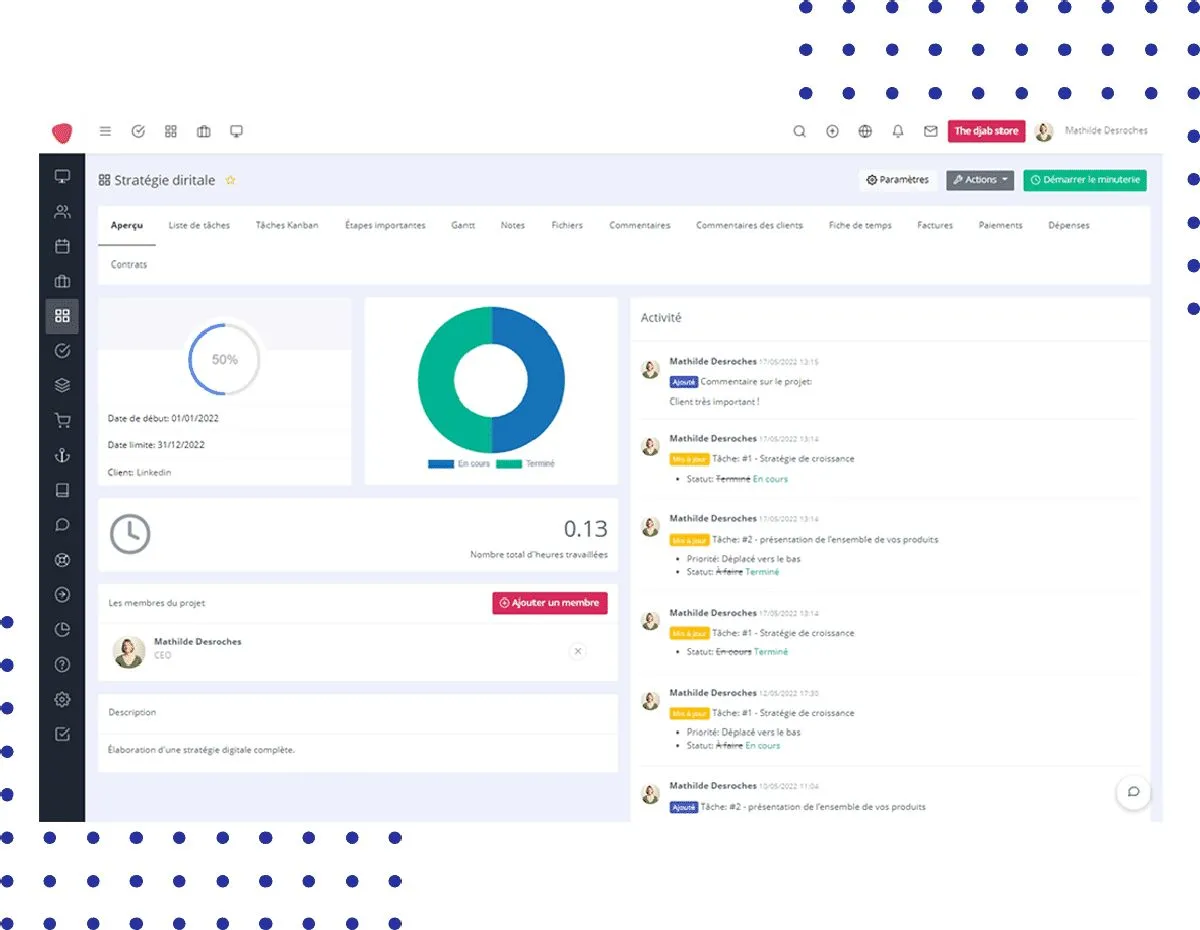Open the settings gear icon in sidebar
Image resolution: width=1200 pixels, height=930 pixels.
point(62,699)
